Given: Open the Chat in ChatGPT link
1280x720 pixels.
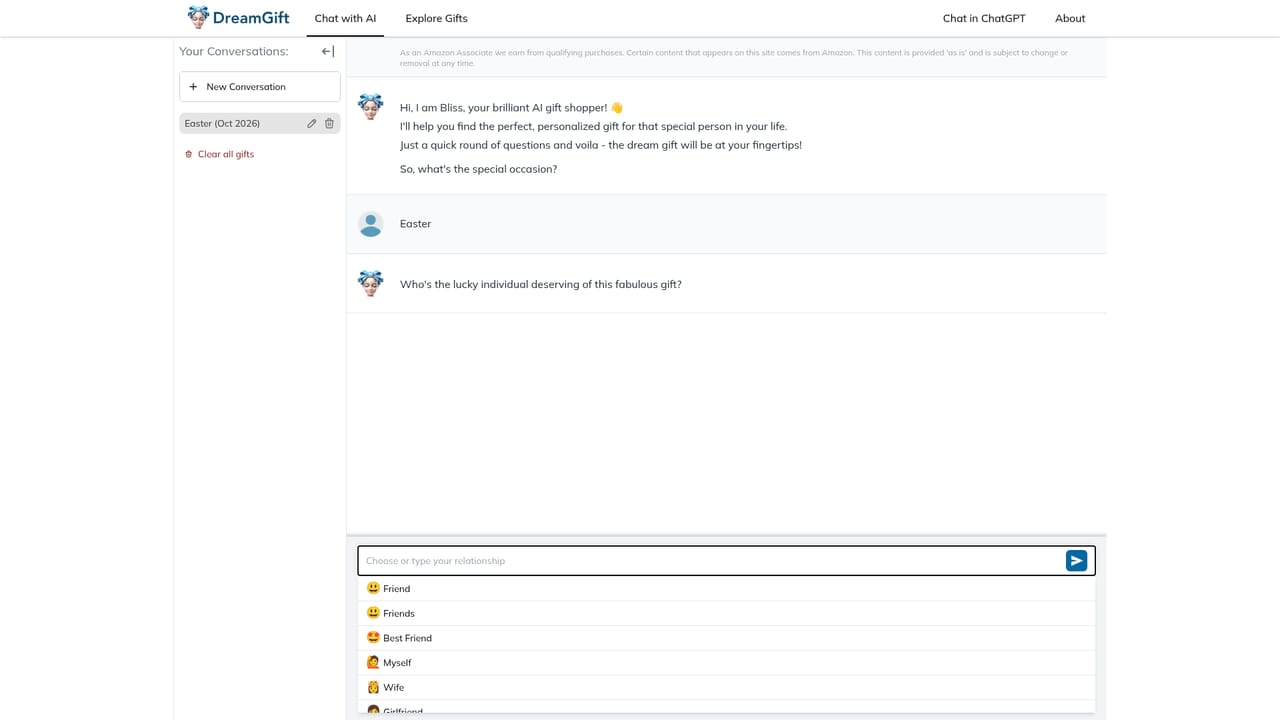Looking at the screenshot, I should pos(984,18).
